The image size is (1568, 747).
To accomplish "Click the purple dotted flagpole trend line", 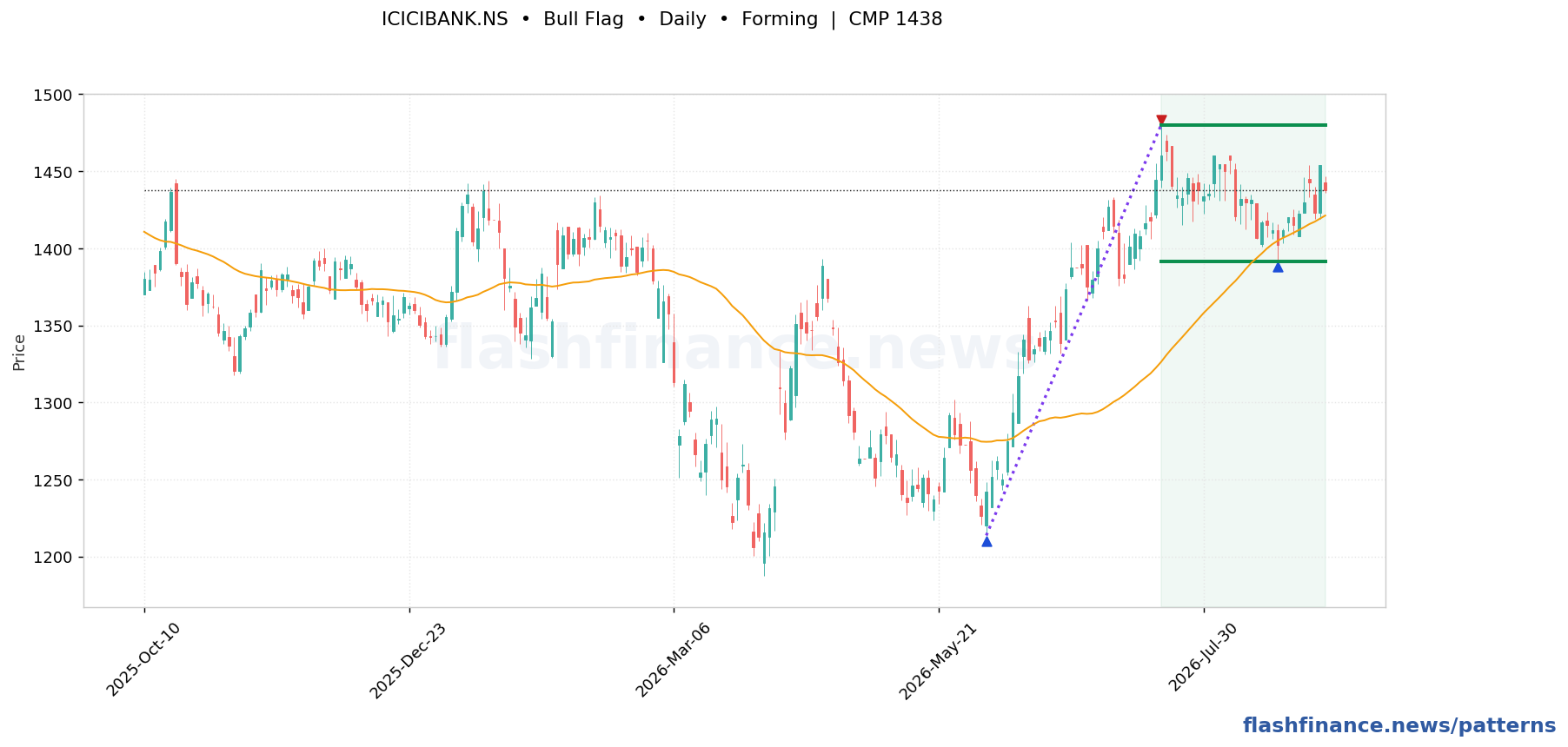I will [1073, 330].
